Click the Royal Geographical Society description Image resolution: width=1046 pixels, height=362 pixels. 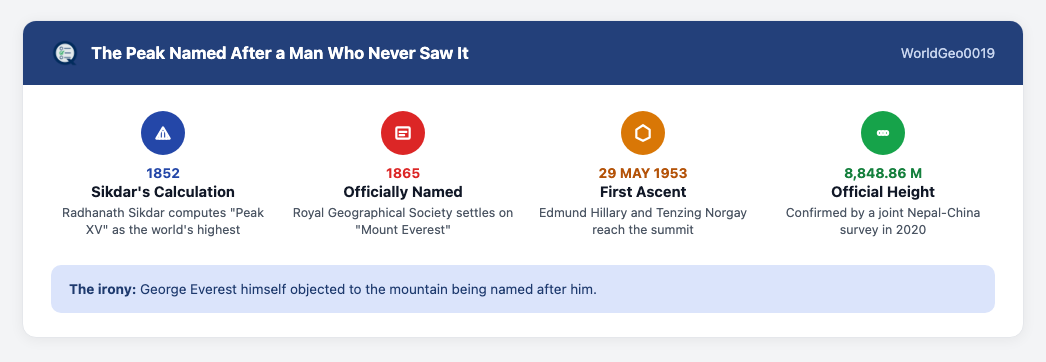403,221
